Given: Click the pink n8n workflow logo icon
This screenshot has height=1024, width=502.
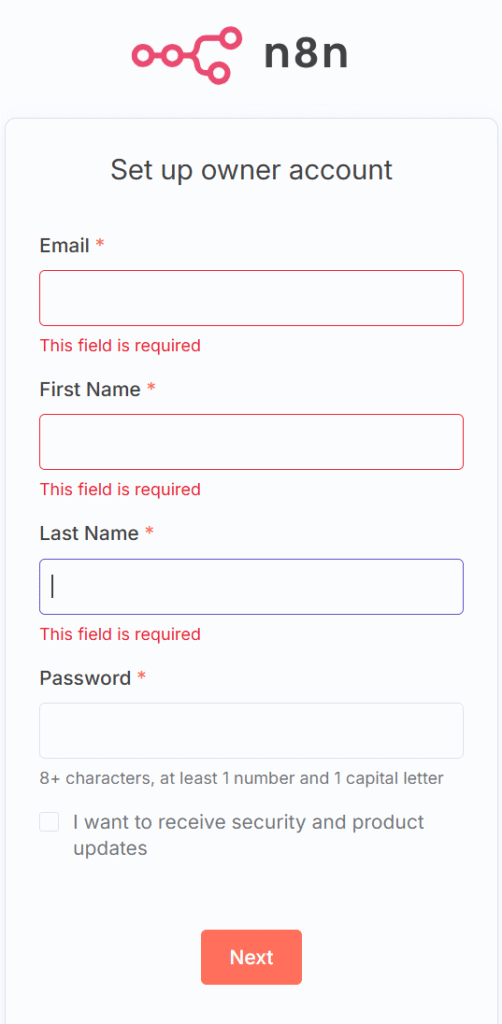Looking at the screenshot, I should pos(187,56).
